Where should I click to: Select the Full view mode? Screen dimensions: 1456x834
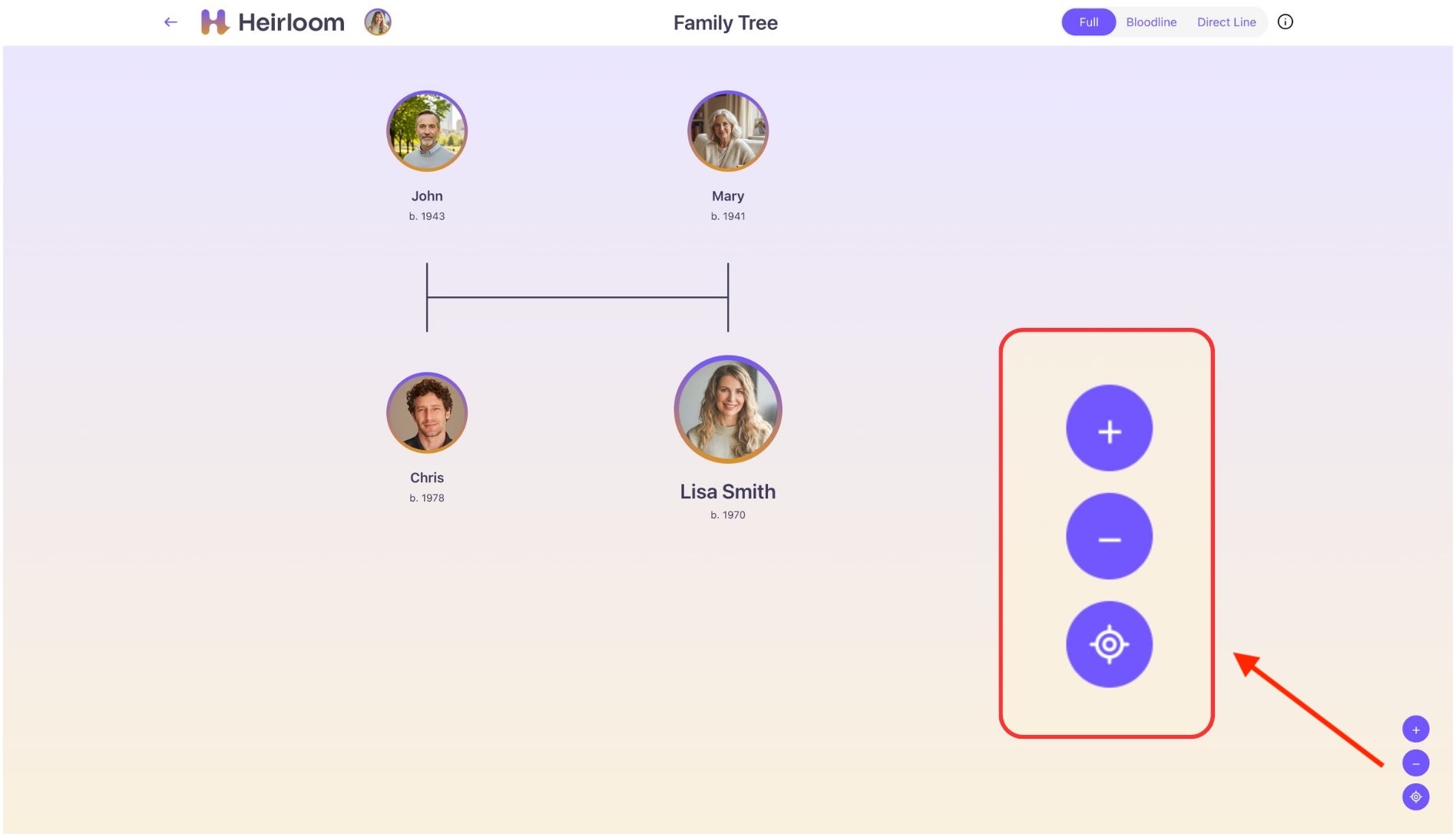point(1088,22)
